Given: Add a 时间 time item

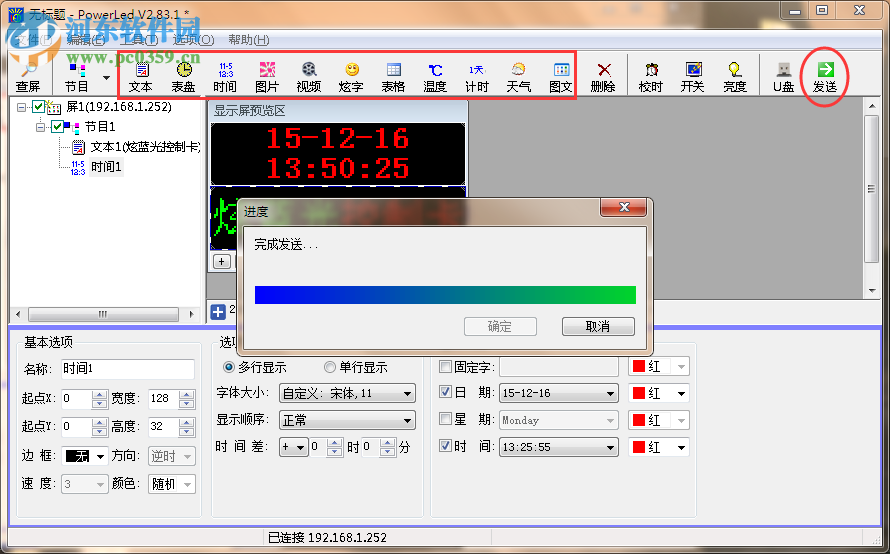Looking at the screenshot, I should click(225, 77).
